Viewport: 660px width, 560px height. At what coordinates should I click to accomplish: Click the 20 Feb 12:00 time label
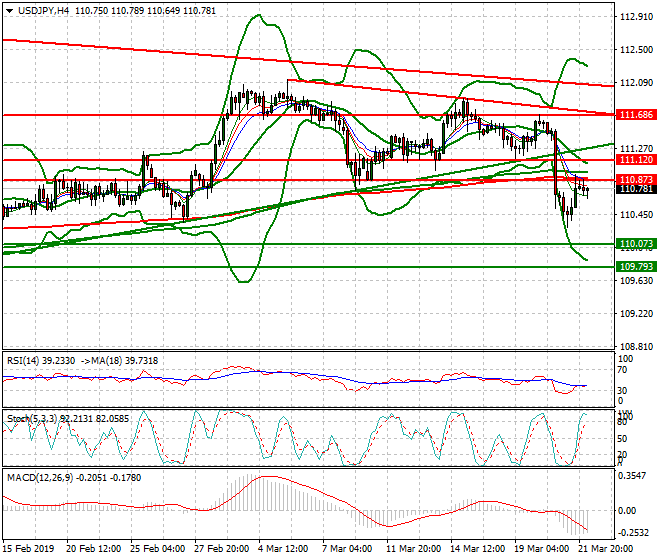[93, 549]
